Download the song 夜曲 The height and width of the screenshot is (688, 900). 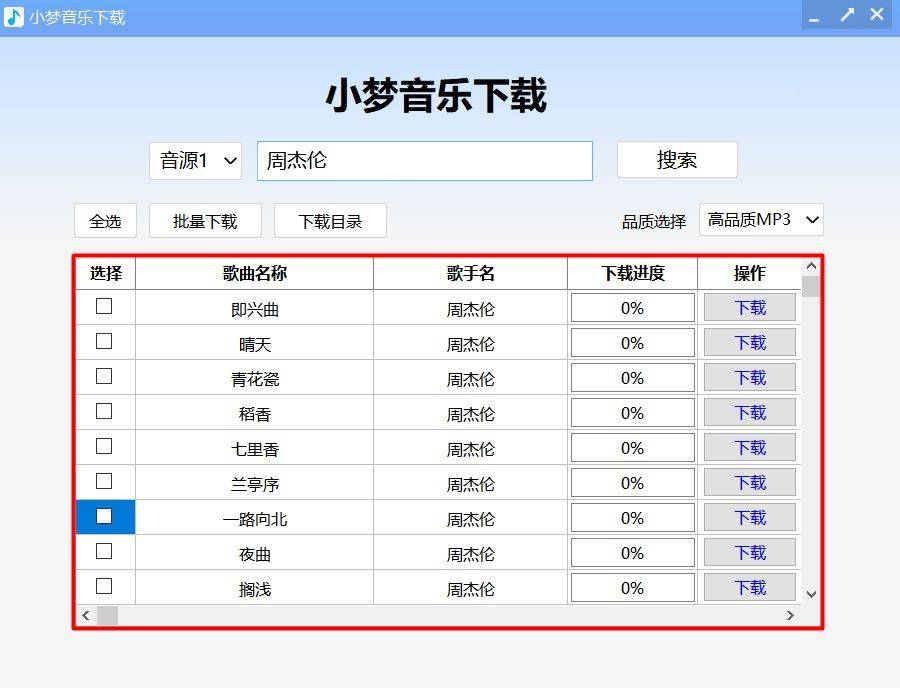click(x=749, y=552)
